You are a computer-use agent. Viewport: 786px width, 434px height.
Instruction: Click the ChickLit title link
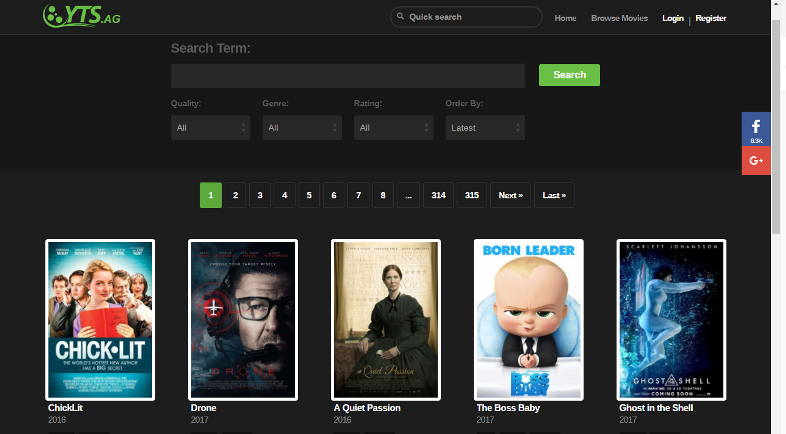tap(65, 408)
